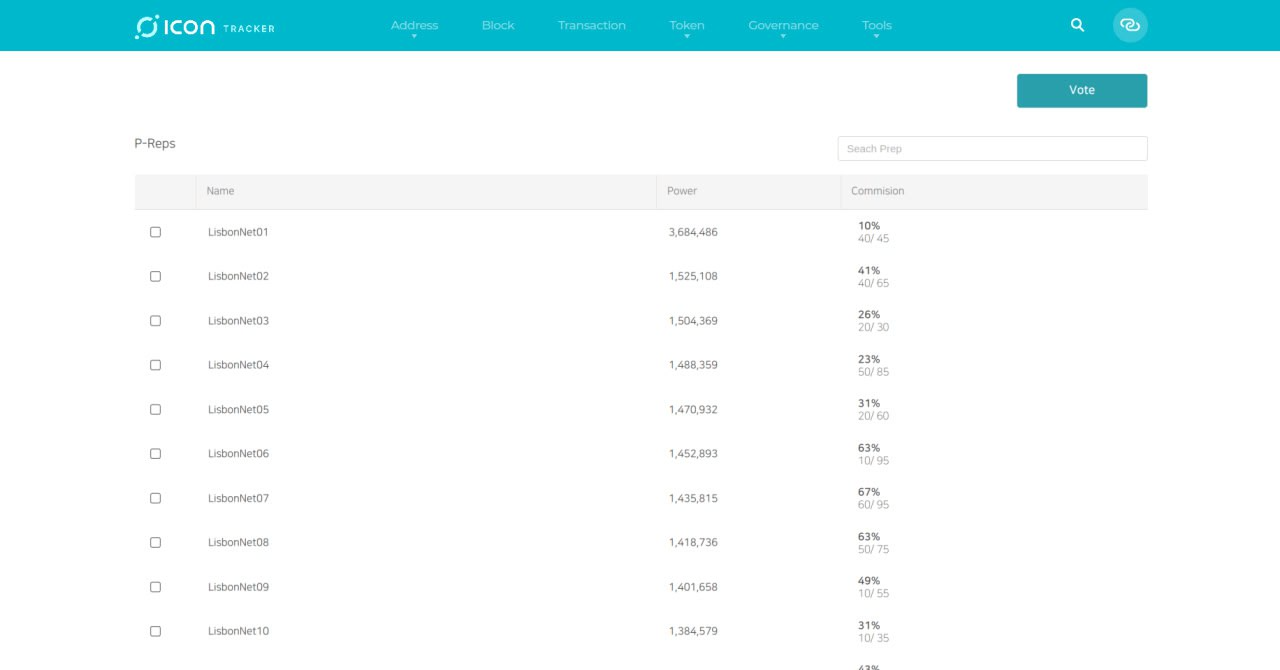The height and width of the screenshot is (670, 1280).
Task: Toggle the LisbonNet02 checkbox
Action: click(x=155, y=276)
